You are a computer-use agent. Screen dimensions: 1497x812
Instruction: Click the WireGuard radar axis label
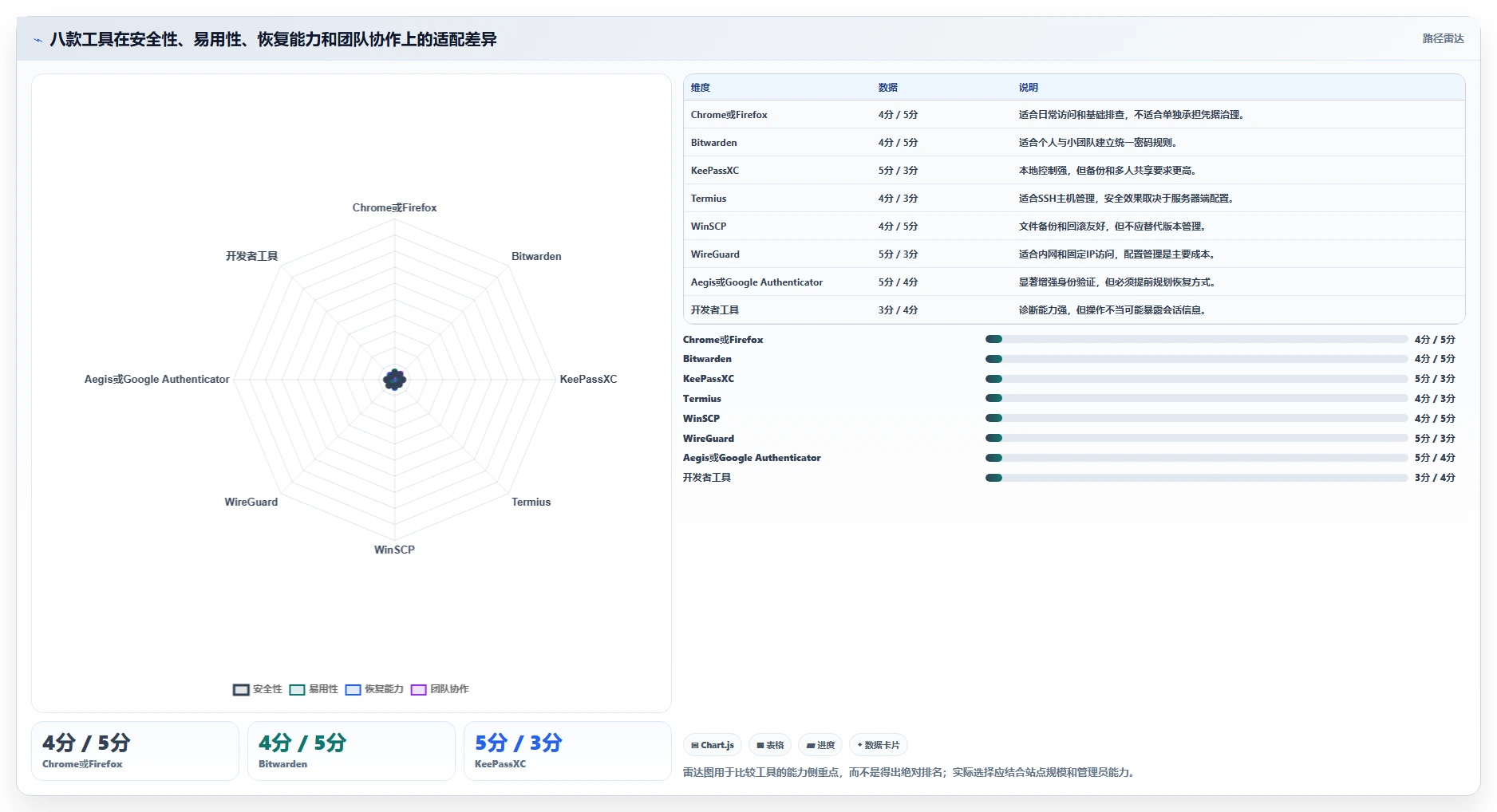click(251, 502)
